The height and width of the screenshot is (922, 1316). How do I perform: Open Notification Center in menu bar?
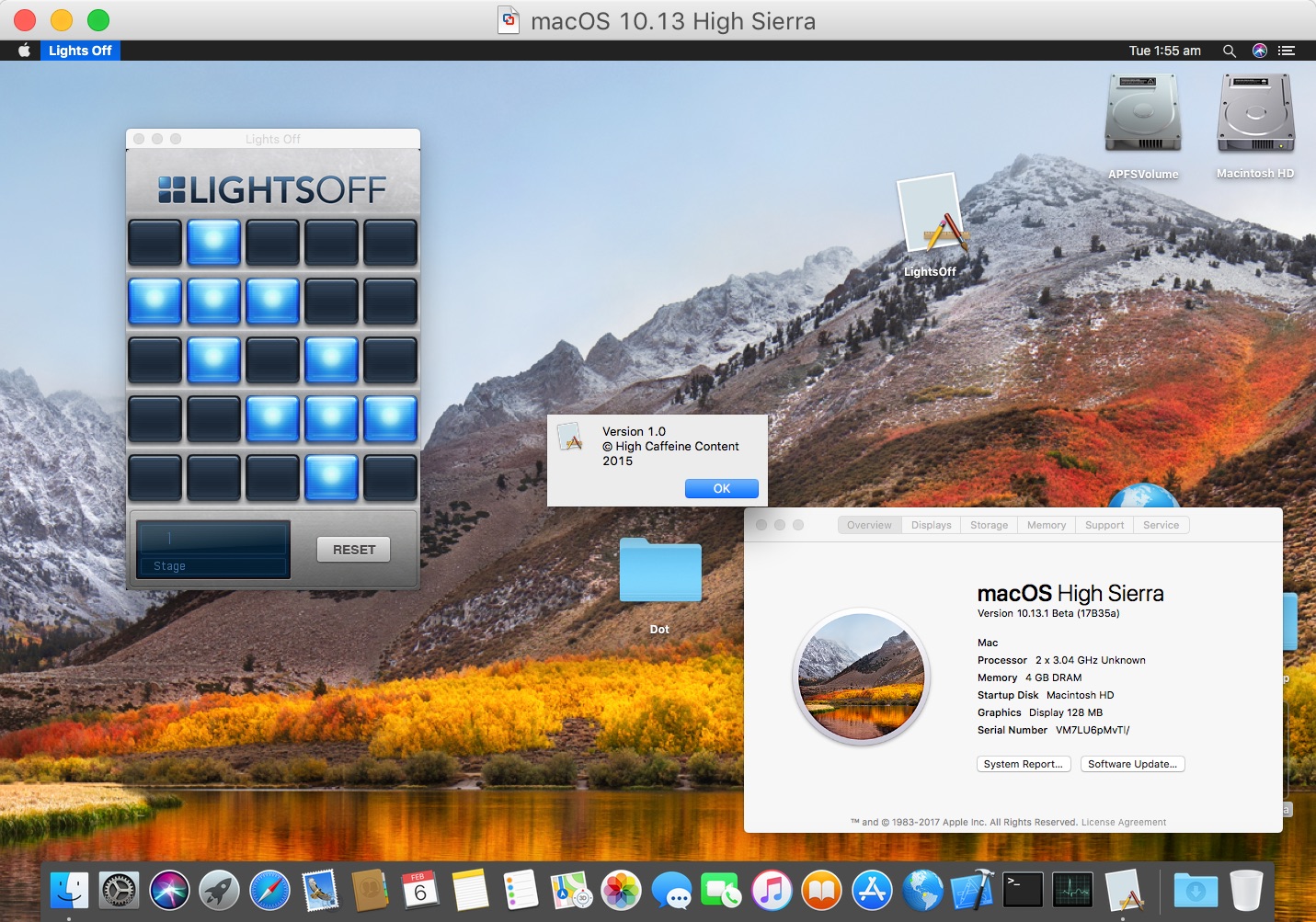1287,51
